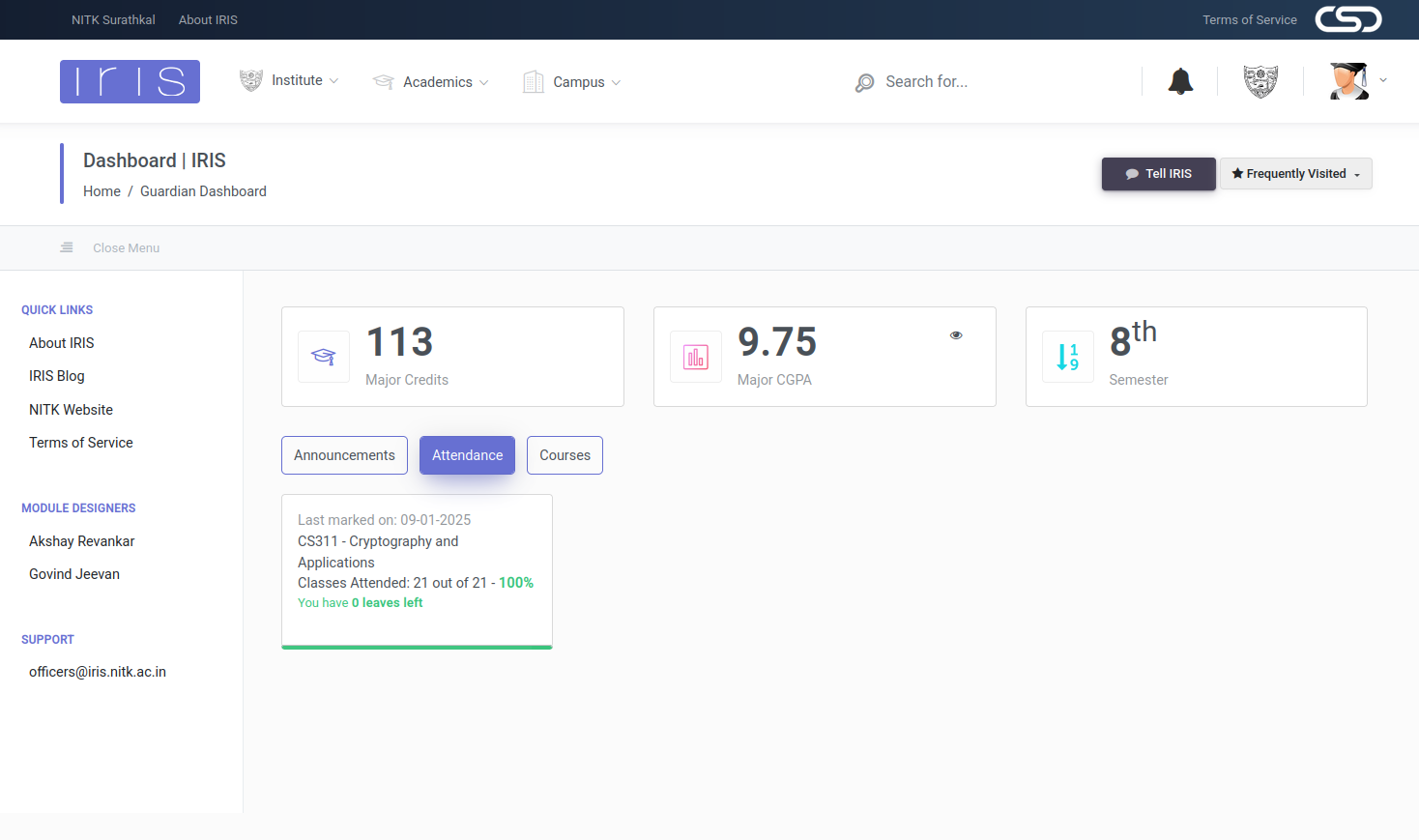Go to Home breadcrumb

pyautogui.click(x=101, y=191)
